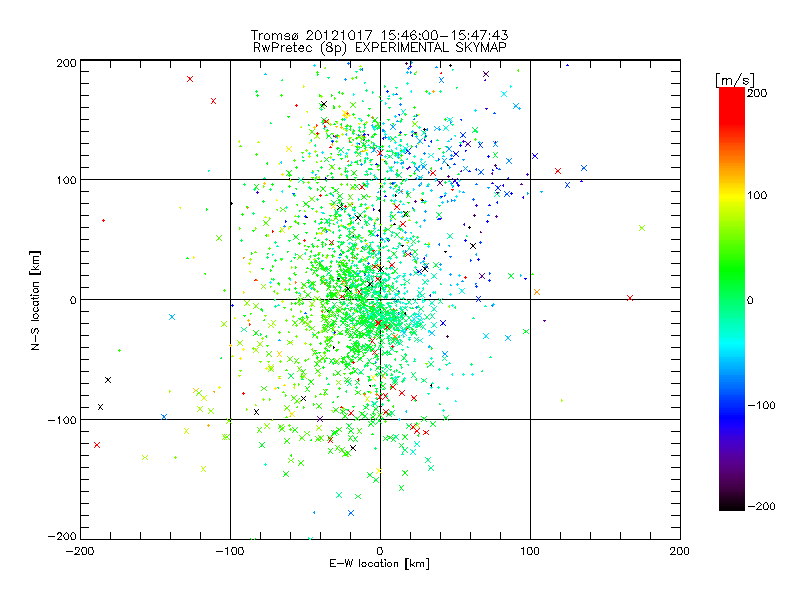The height and width of the screenshot is (600, 800).
Task: Click the isolated red X marker past E-W 150 km
Action: pyautogui.click(x=630, y=298)
